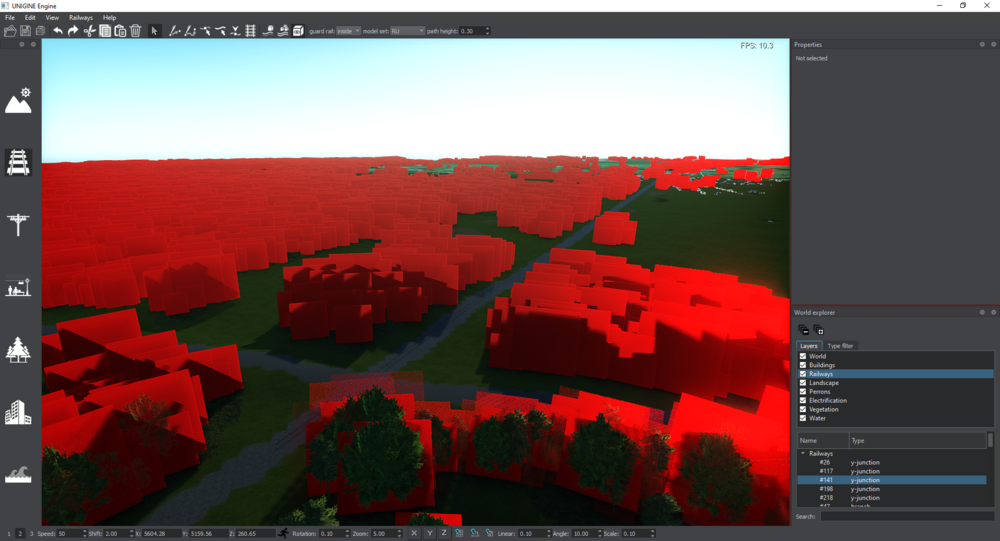Open the railways tool in left sidebar
The image size is (1000, 541).
pos(18,161)
